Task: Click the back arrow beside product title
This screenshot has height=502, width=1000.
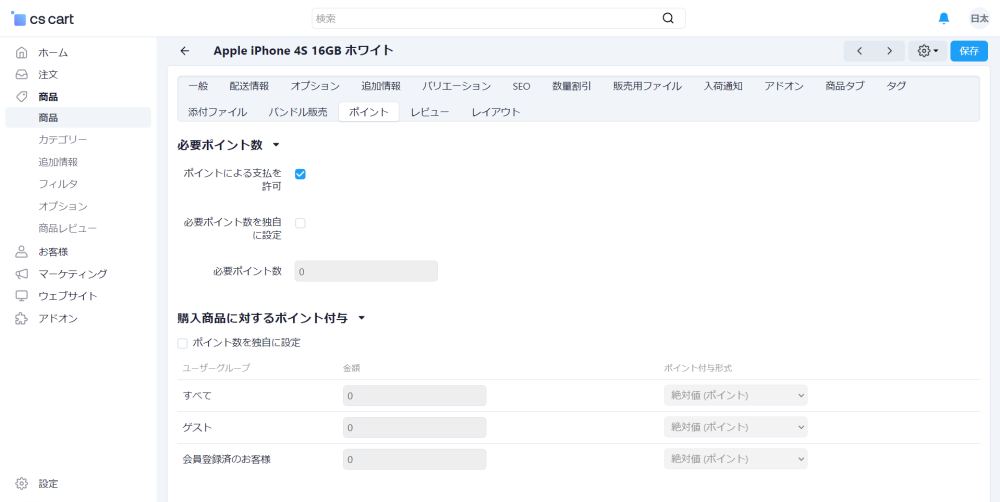Action: (x=185, y=51)
